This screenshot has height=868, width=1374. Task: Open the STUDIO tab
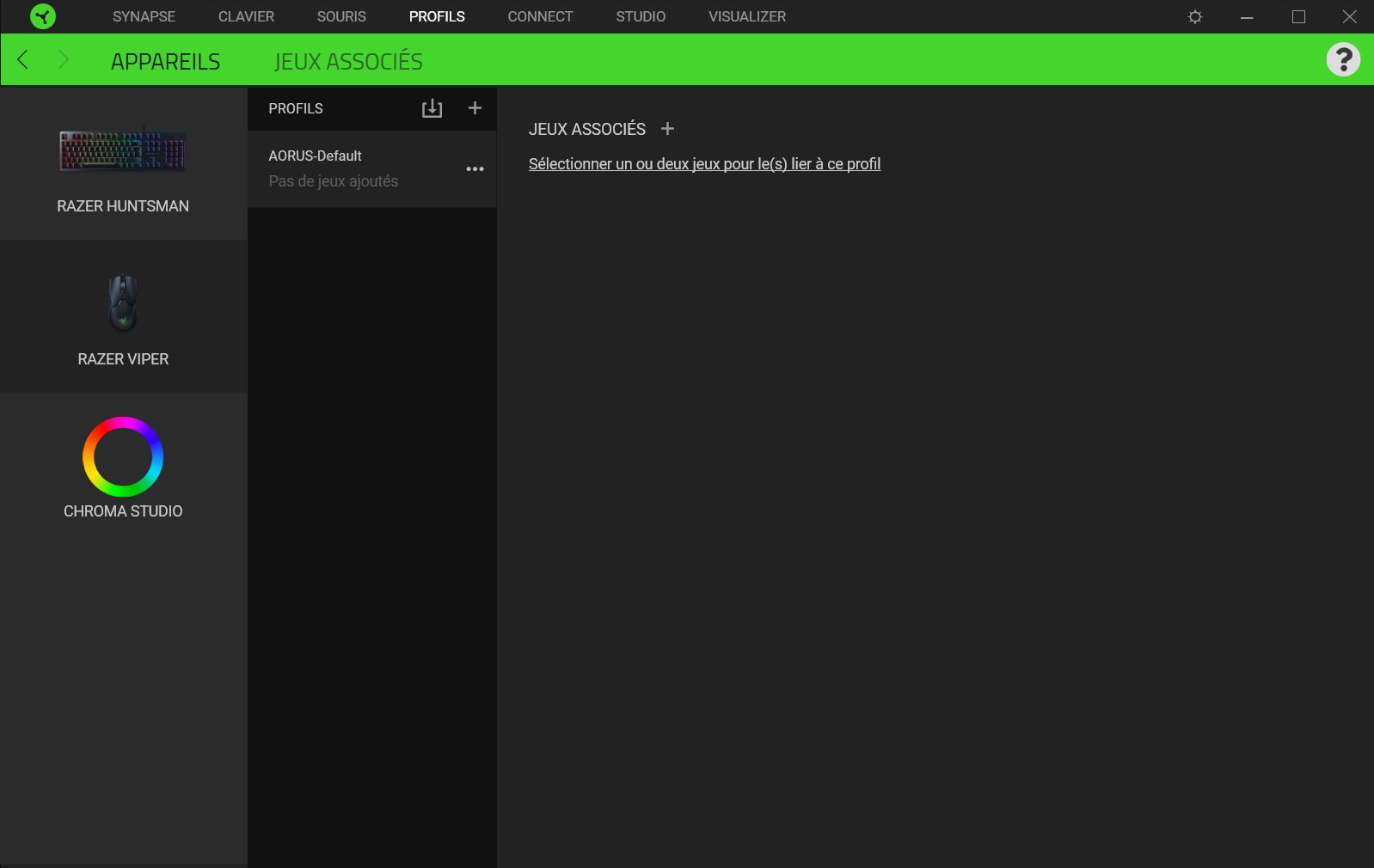(x=641, y=16)
